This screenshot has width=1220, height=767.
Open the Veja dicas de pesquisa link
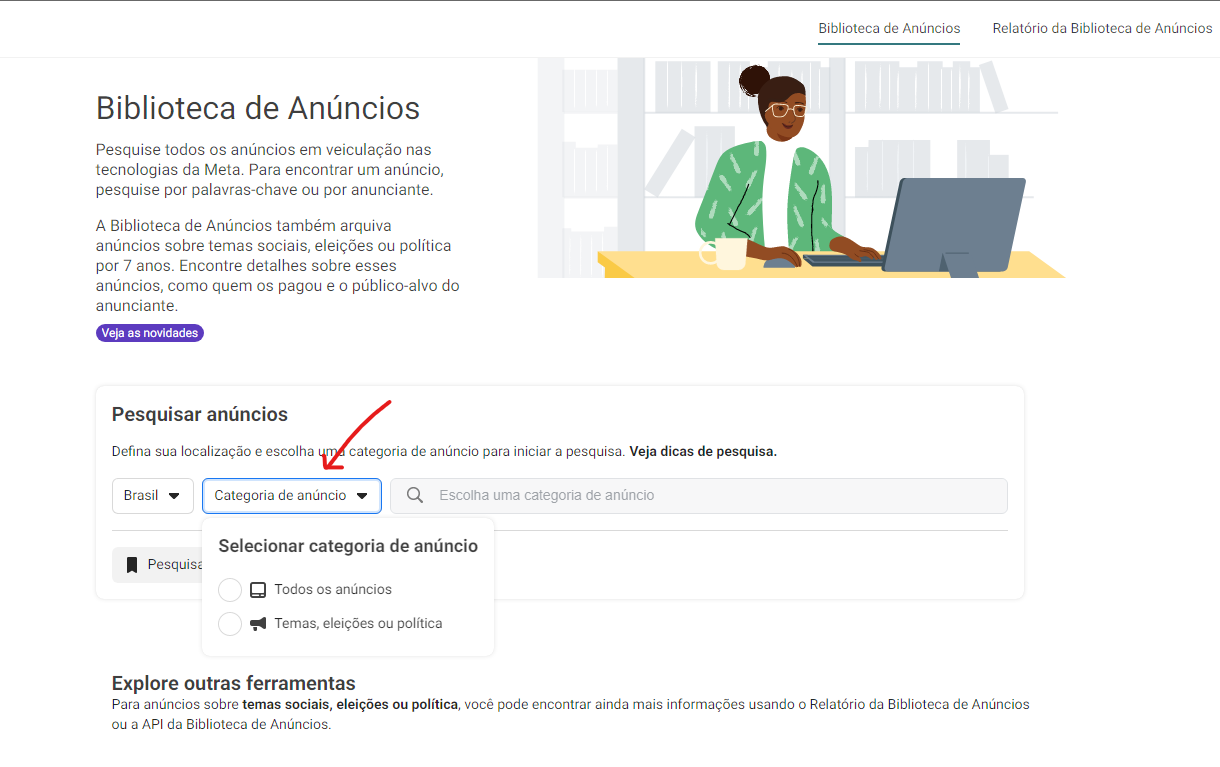(x=703, y=451)
